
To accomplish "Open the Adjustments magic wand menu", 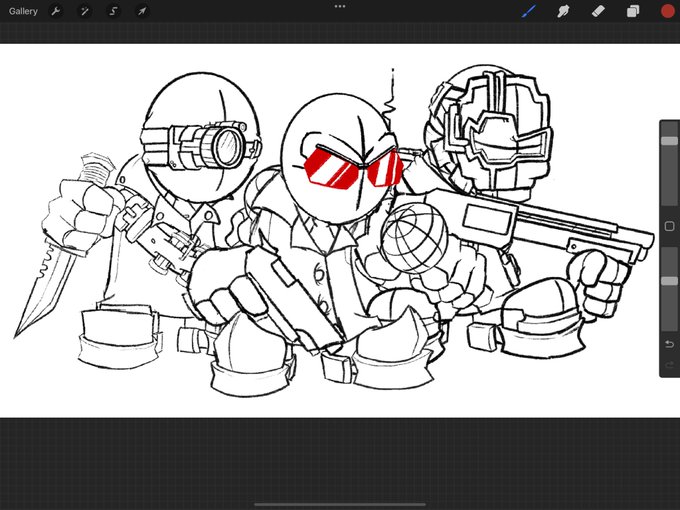I will point(85,11).
